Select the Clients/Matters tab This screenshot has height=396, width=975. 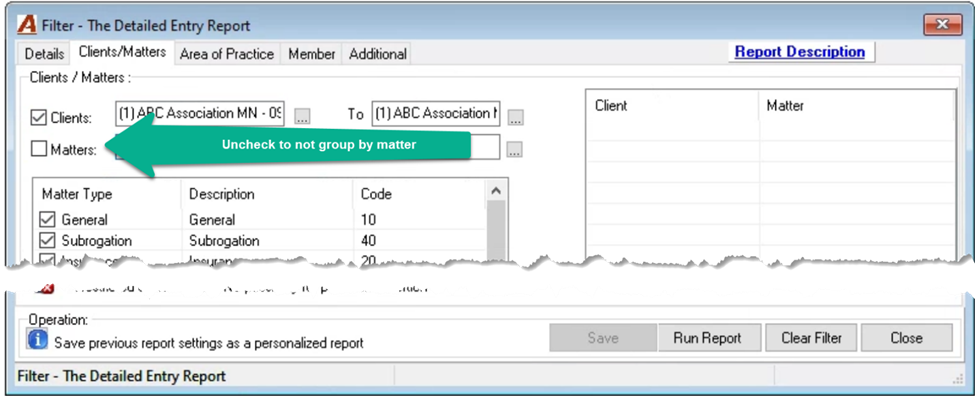click(122, 52)
